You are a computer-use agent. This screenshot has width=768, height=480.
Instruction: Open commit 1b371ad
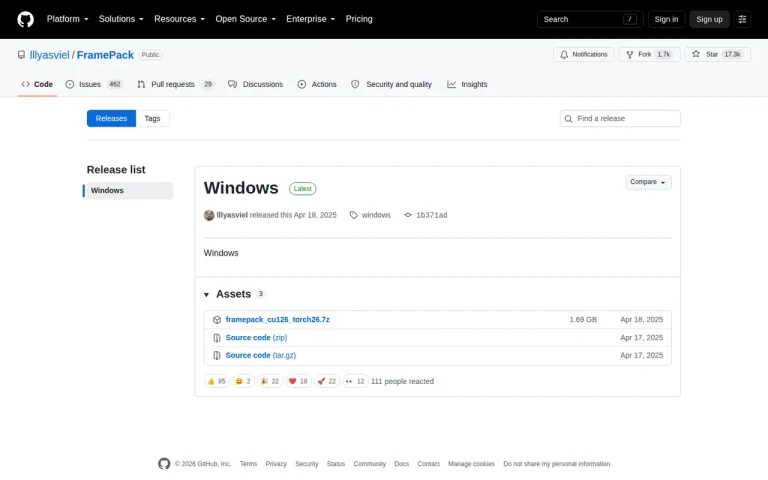pos(432,215)
